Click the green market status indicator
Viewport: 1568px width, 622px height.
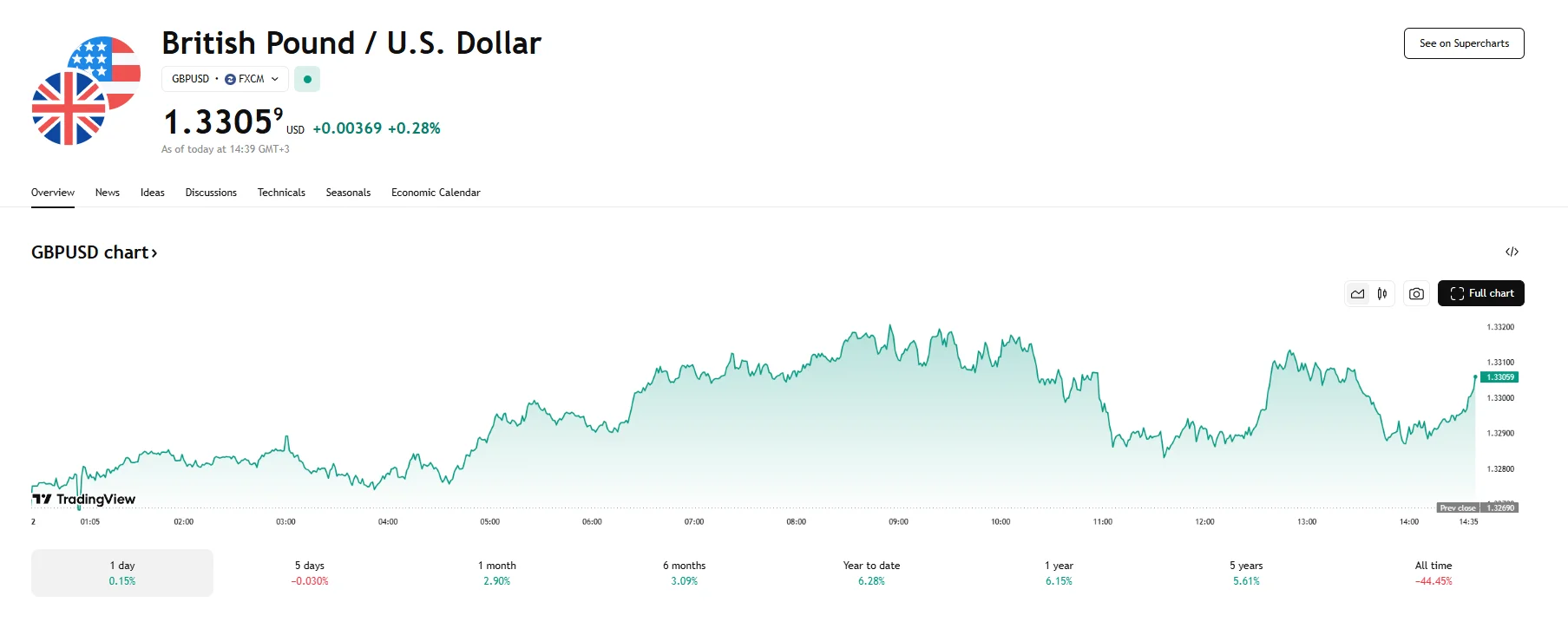(x=307, y=79)
